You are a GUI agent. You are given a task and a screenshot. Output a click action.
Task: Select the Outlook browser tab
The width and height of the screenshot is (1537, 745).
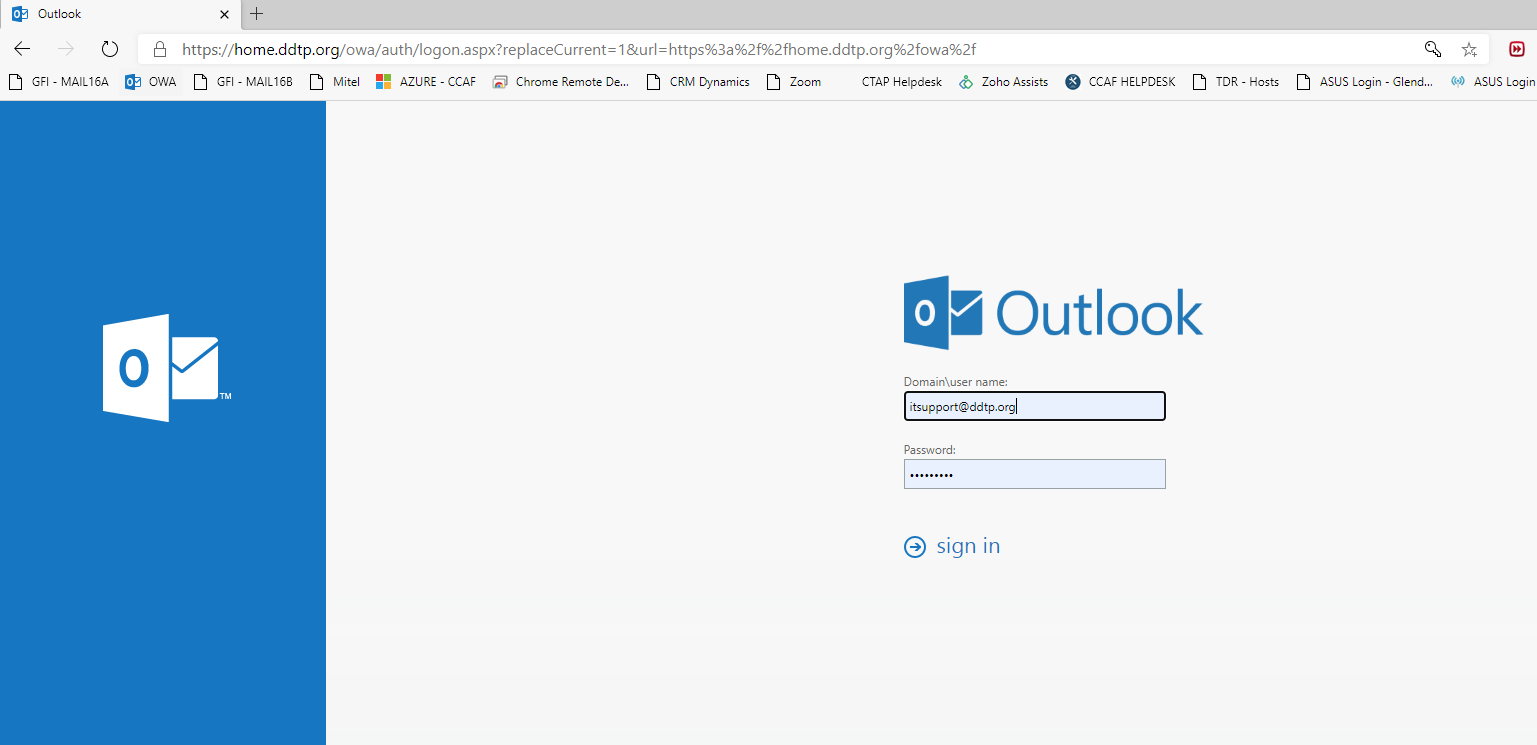pos(120,14)
